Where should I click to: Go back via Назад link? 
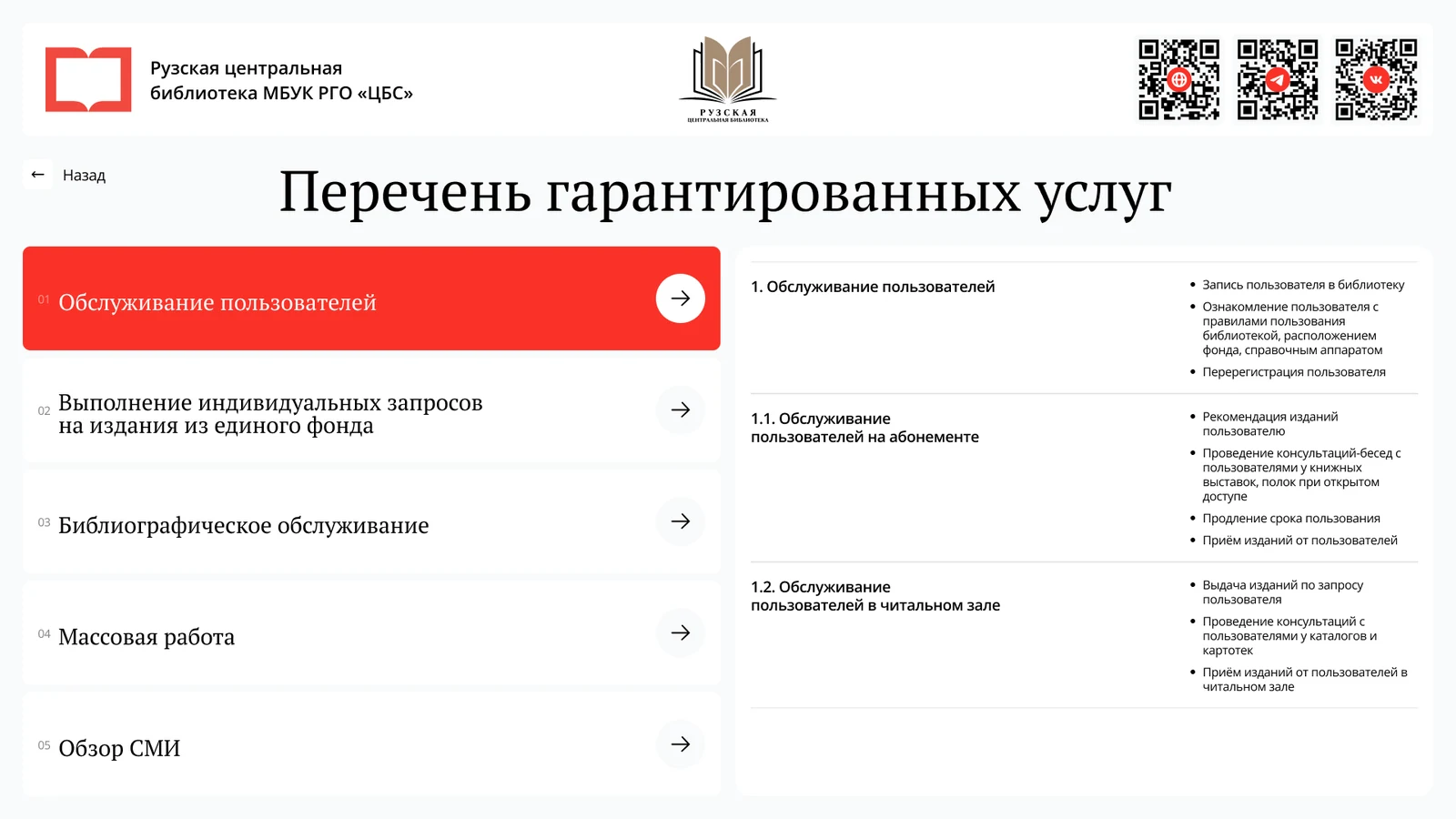point(84,176)
